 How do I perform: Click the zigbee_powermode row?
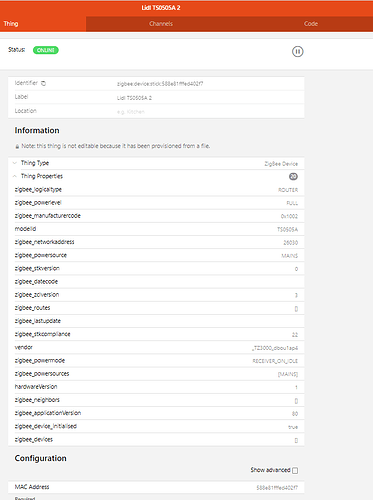click(156, 361)
